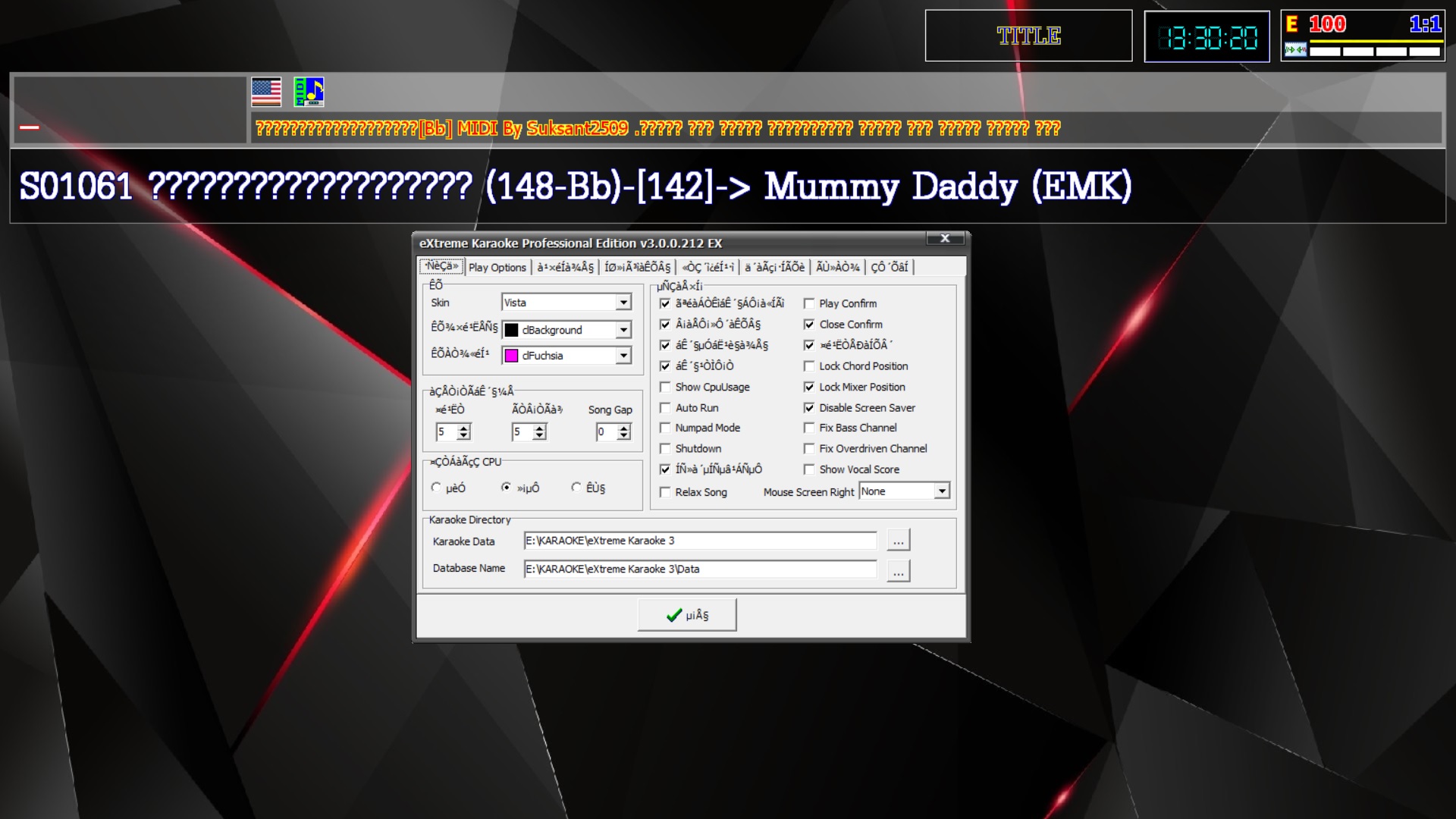Click the TITLE display box
This screenshot has width=1456, height=819.
1028,36
